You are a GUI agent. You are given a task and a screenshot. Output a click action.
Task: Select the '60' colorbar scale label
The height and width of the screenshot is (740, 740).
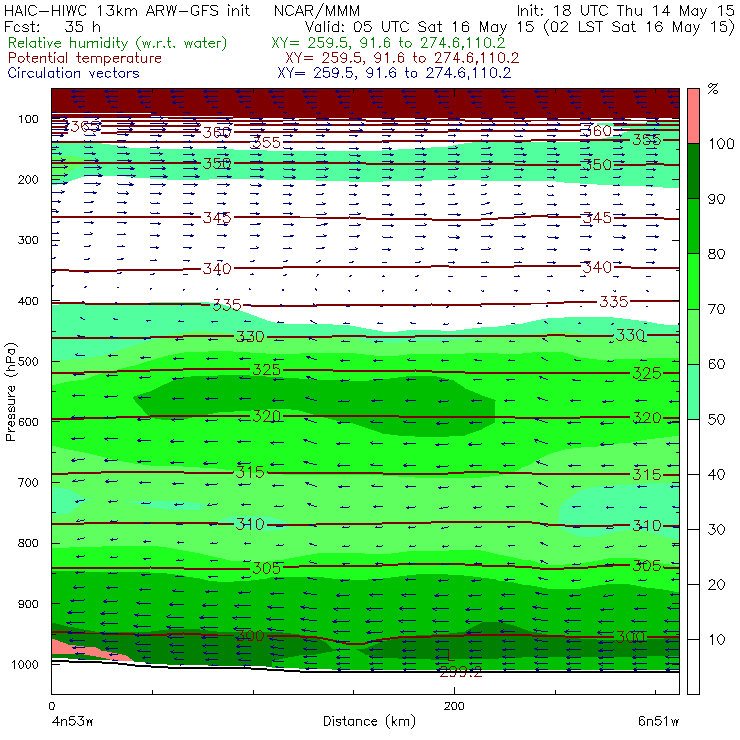coord(716,364)
